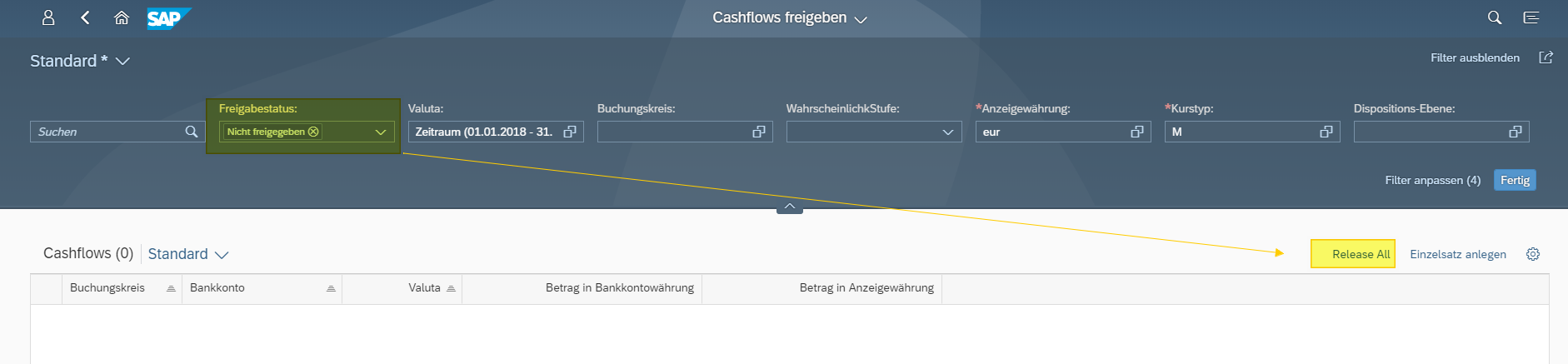1568x364 pixels.
Task: Click the share icon beside Filter ausblenden
Action: tap(1546, 57)
